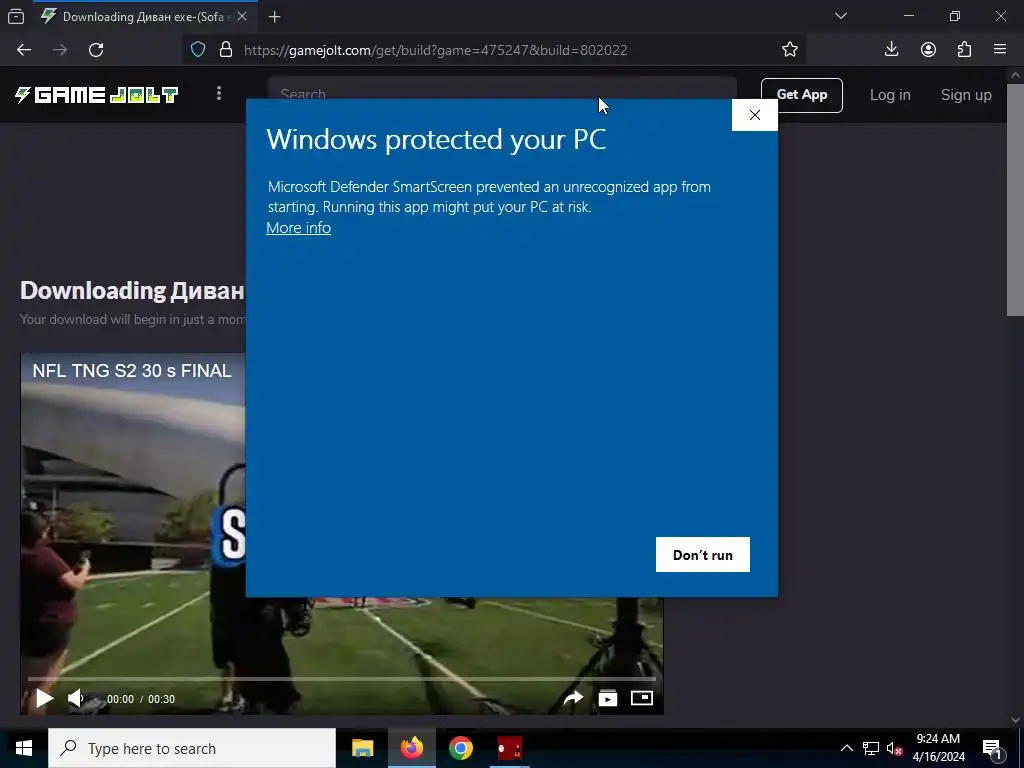
Task: Click the network tray icon
Action: click(x=871, y=748)
